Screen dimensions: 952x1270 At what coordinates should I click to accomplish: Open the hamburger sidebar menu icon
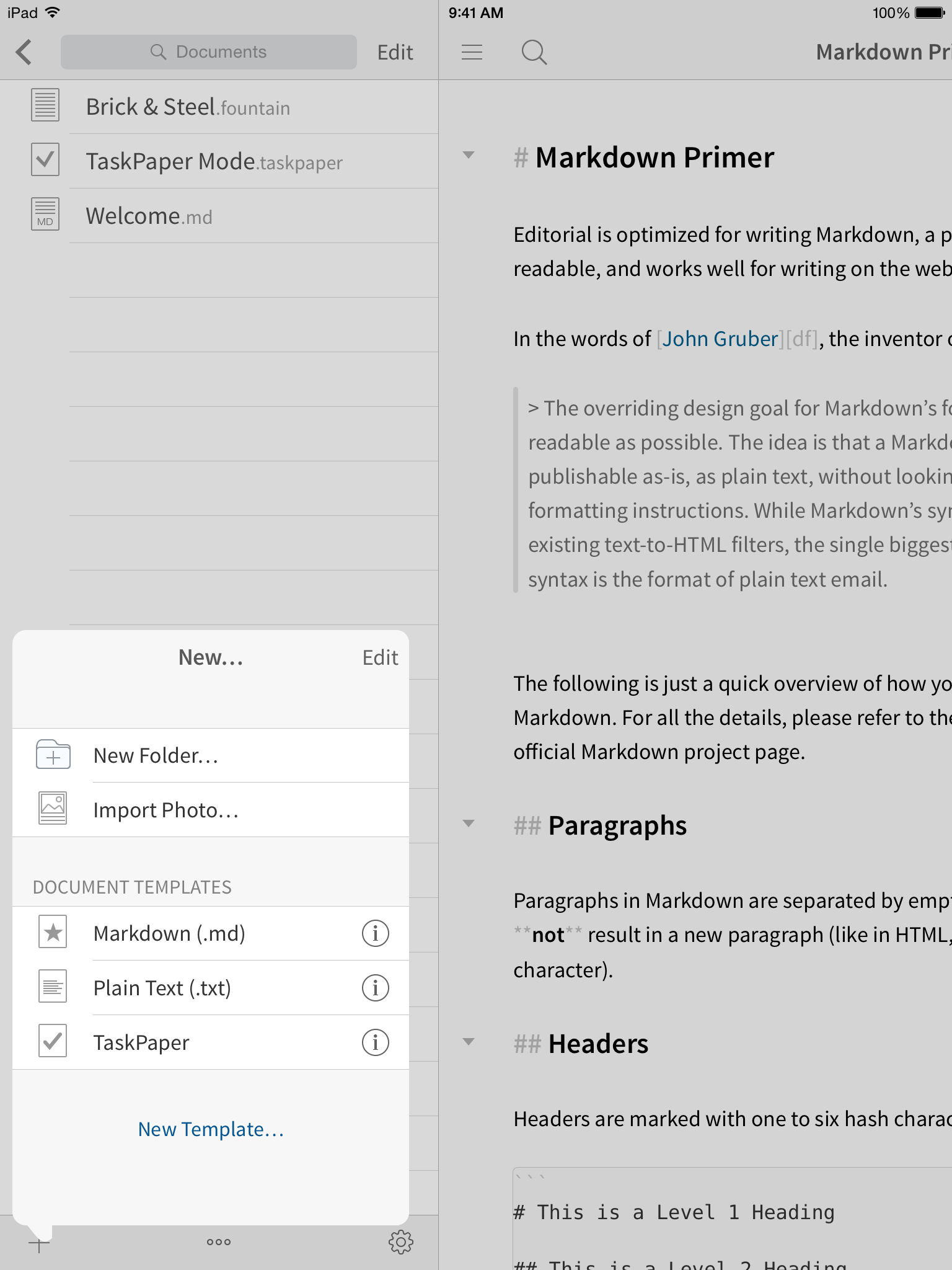tap(472, 52)
